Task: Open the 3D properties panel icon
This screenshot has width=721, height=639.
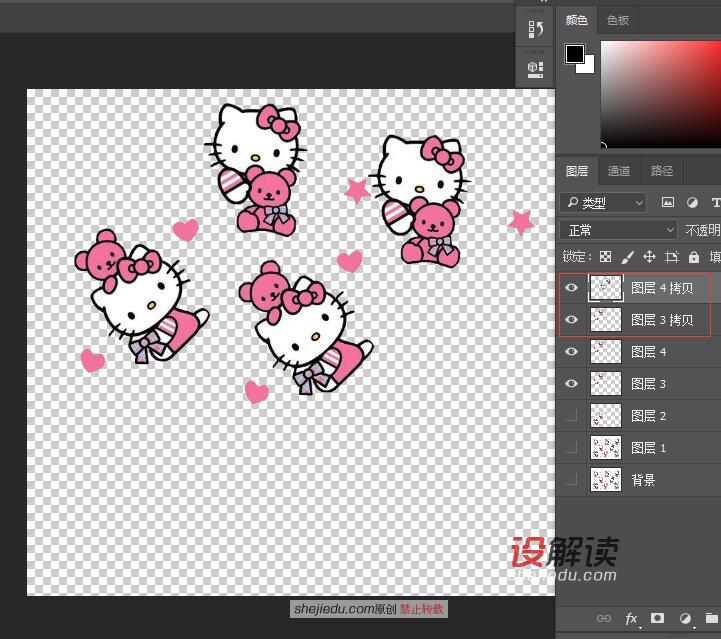Action: point(535,68)
